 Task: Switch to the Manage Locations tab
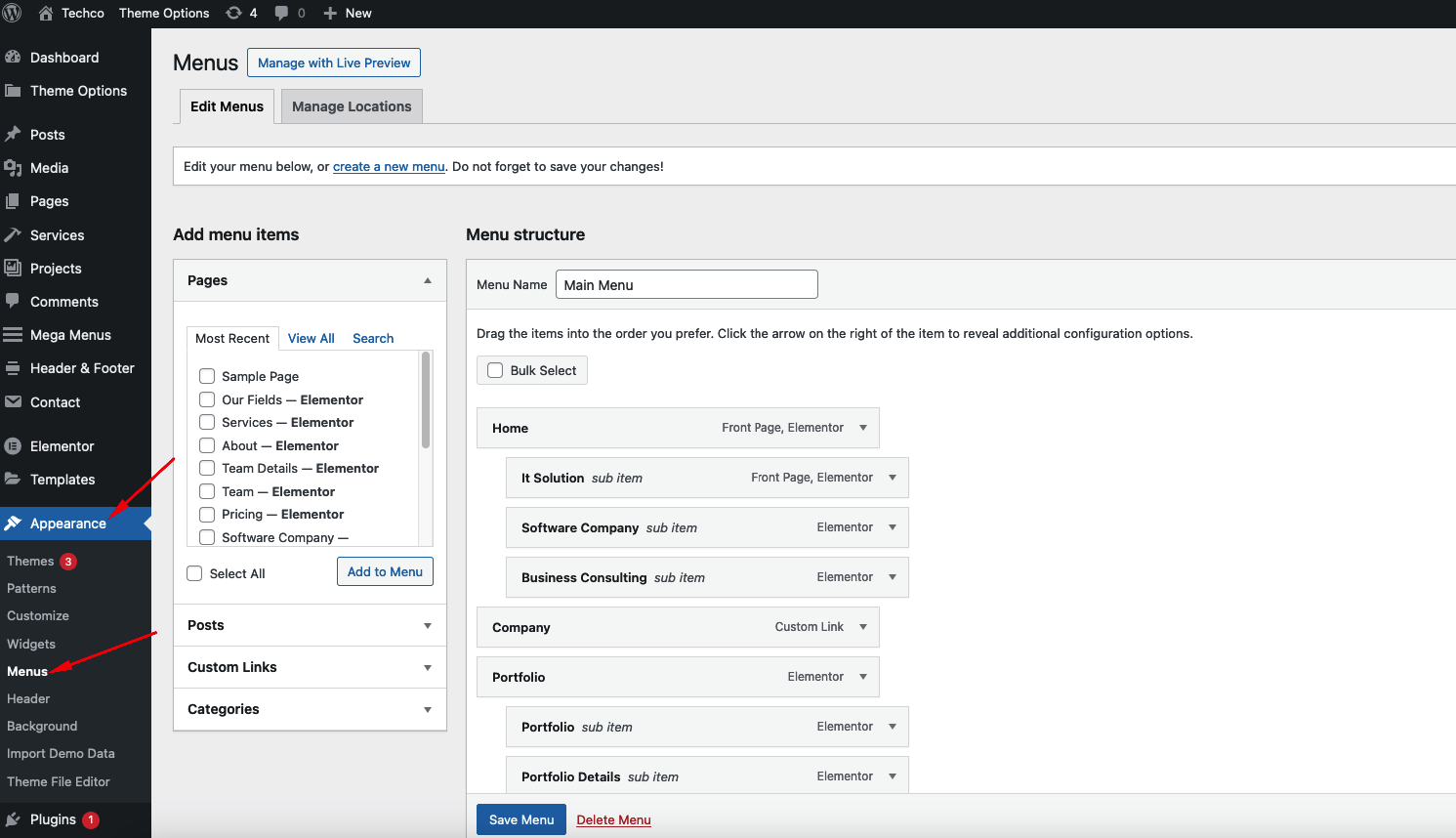point(352,106)
